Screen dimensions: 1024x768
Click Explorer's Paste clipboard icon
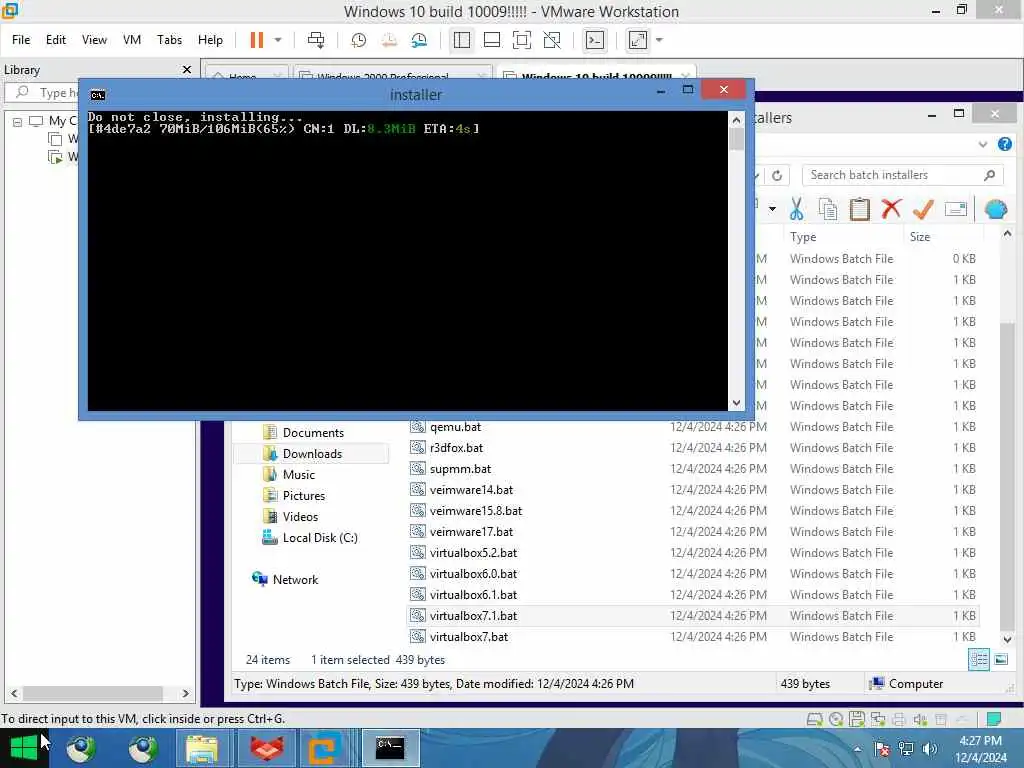pyautogui.click(x=859, y=209)
